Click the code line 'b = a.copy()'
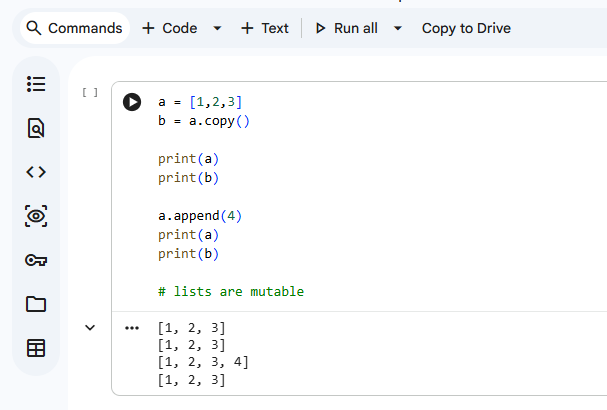Viewport: 607px width, 410px height. [204, 121]
